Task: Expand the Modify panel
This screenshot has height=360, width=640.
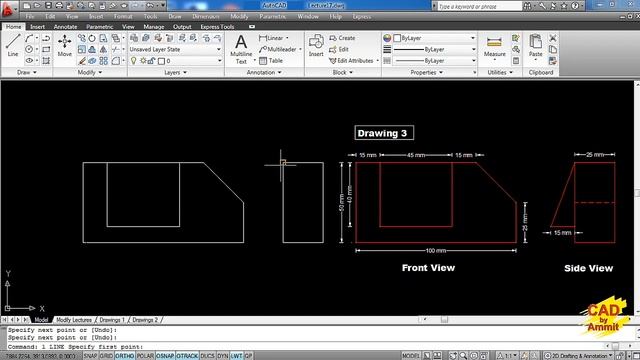Action: (90, 72)
